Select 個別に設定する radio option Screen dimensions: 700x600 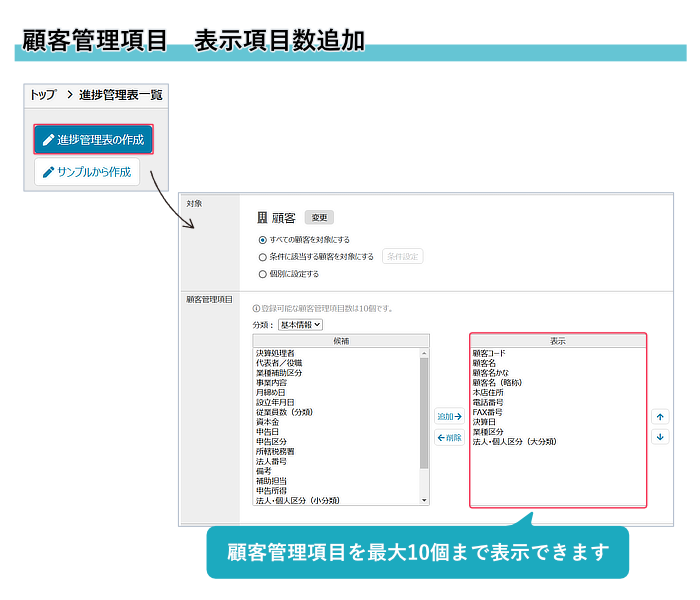(x=263, y=273)
